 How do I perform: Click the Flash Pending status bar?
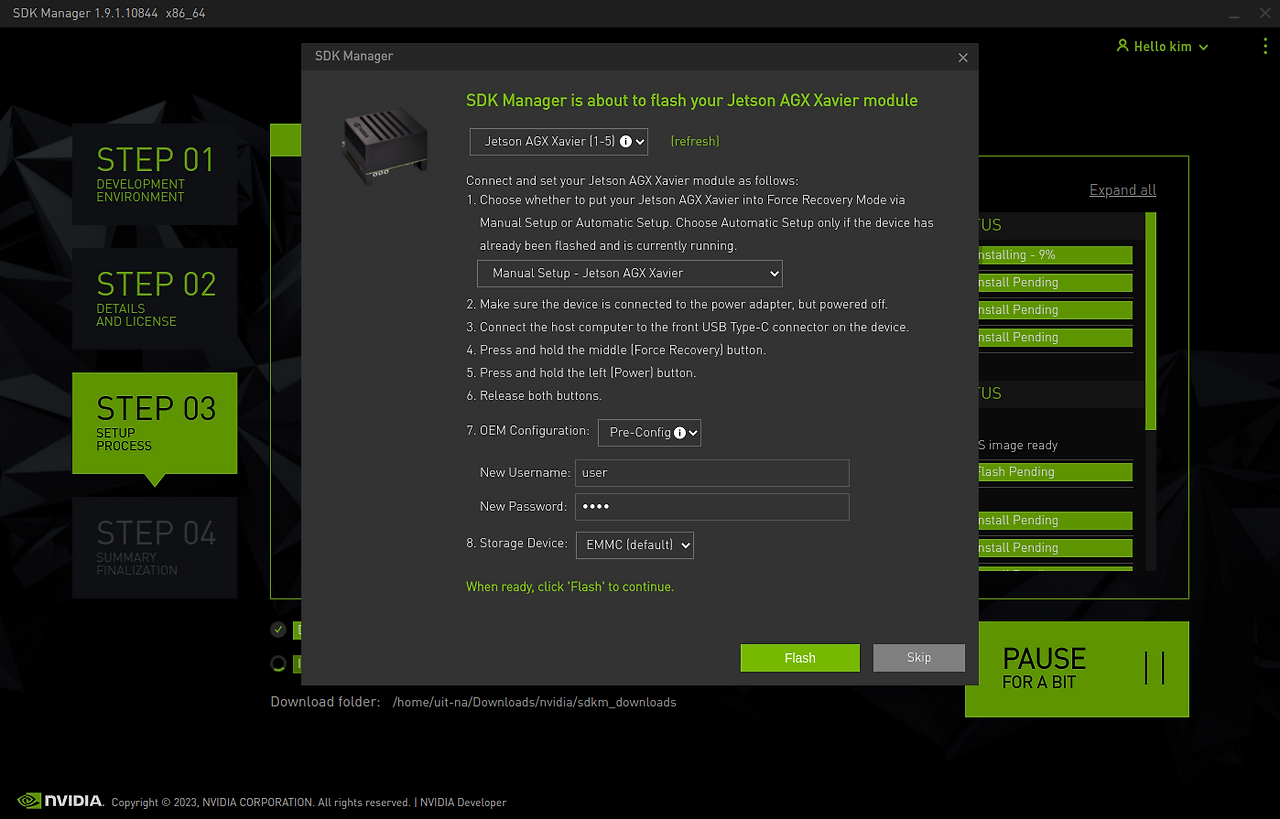pos(1055,472)
